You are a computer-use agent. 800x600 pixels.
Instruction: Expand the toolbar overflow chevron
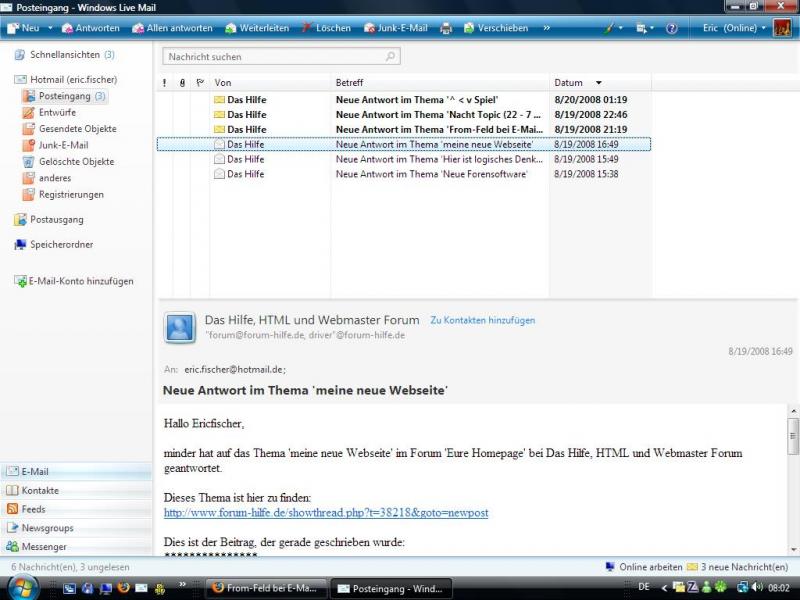(x=546, y=28)
